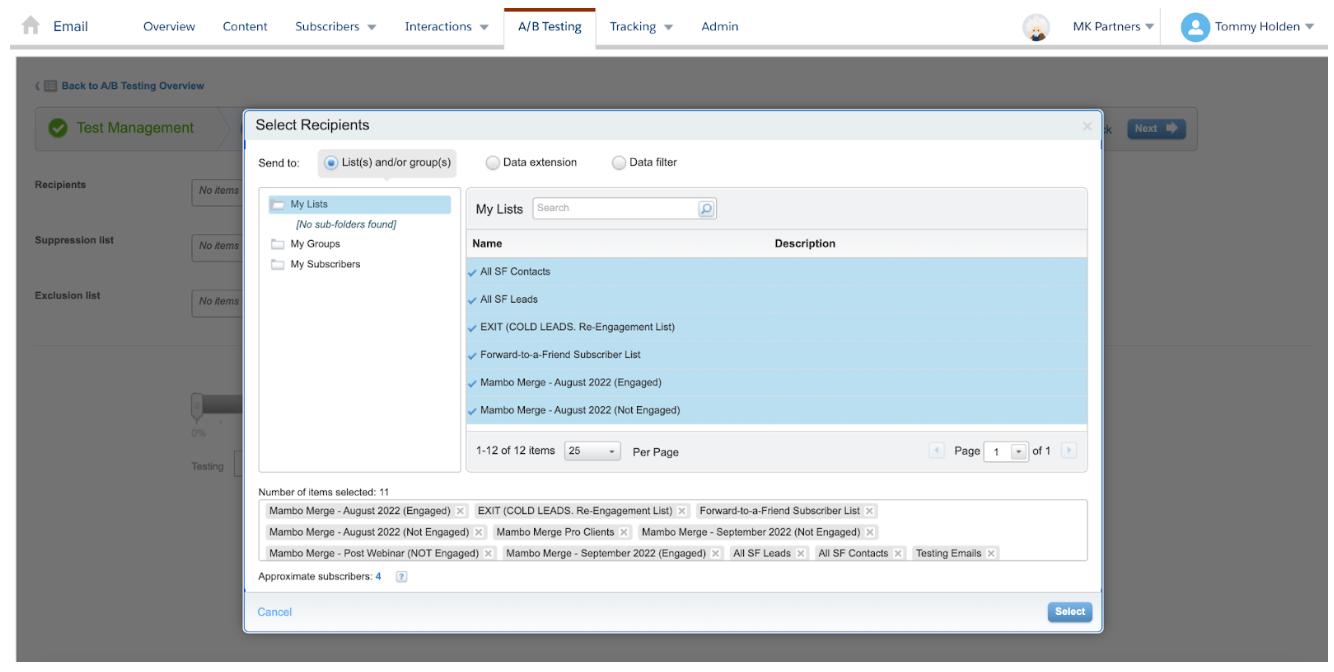The width and height of the screenshot is (1334, 672).
Task: Select the Data extension radio button
Action: click(492, 163)
